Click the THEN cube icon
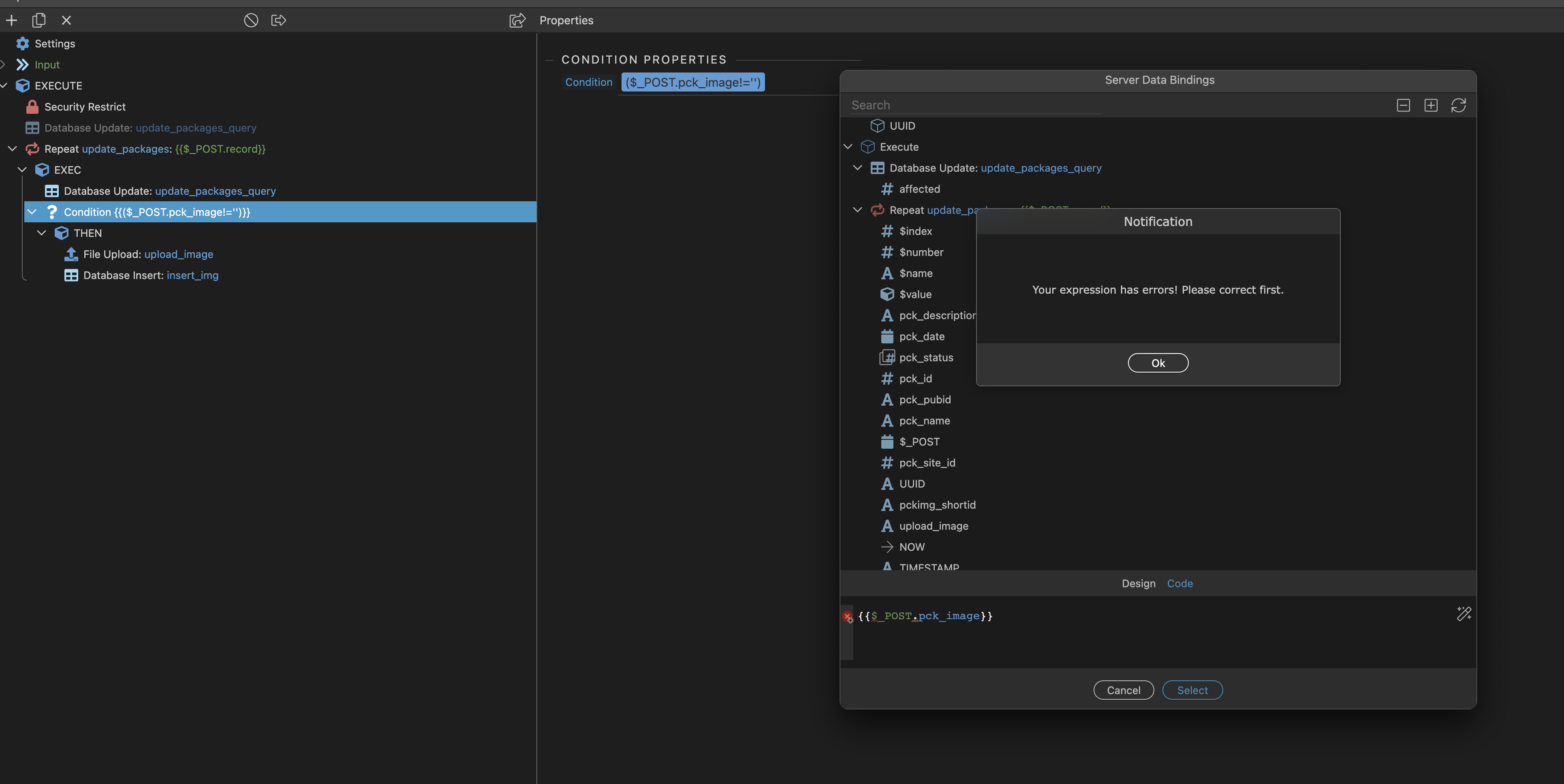1564x784 pixels. 61,233
